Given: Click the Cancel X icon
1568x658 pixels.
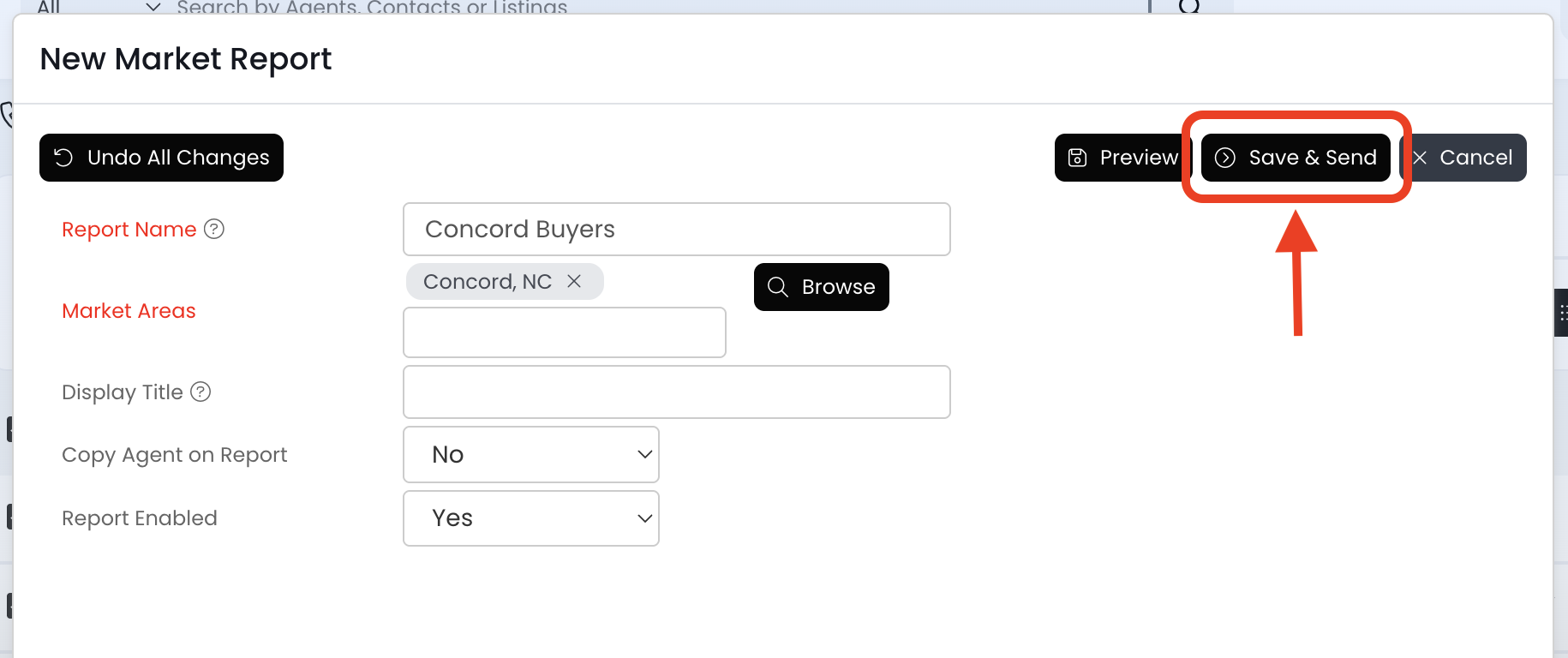Looking at the screenshot, I should (x=1420, y=158).
